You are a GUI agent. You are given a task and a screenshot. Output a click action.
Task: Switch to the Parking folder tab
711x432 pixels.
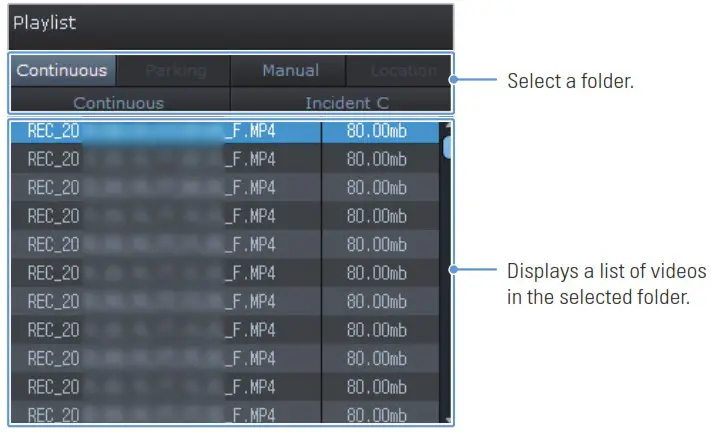[x=175, y=71]
